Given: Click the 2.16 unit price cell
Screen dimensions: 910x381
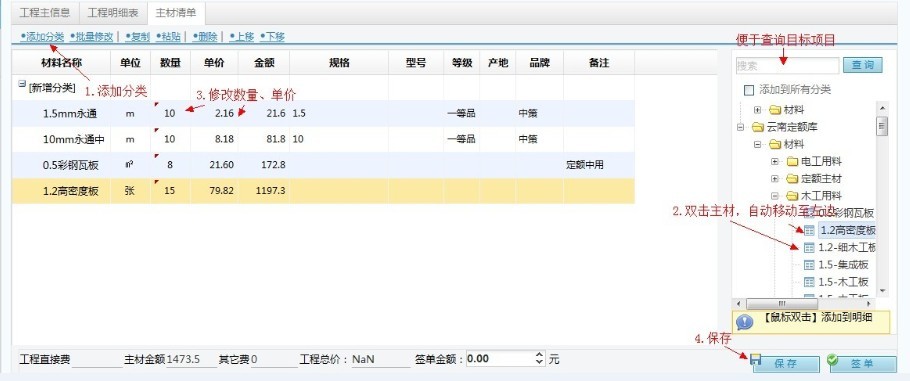Looking at the screenshot, I should coord(214,114).
